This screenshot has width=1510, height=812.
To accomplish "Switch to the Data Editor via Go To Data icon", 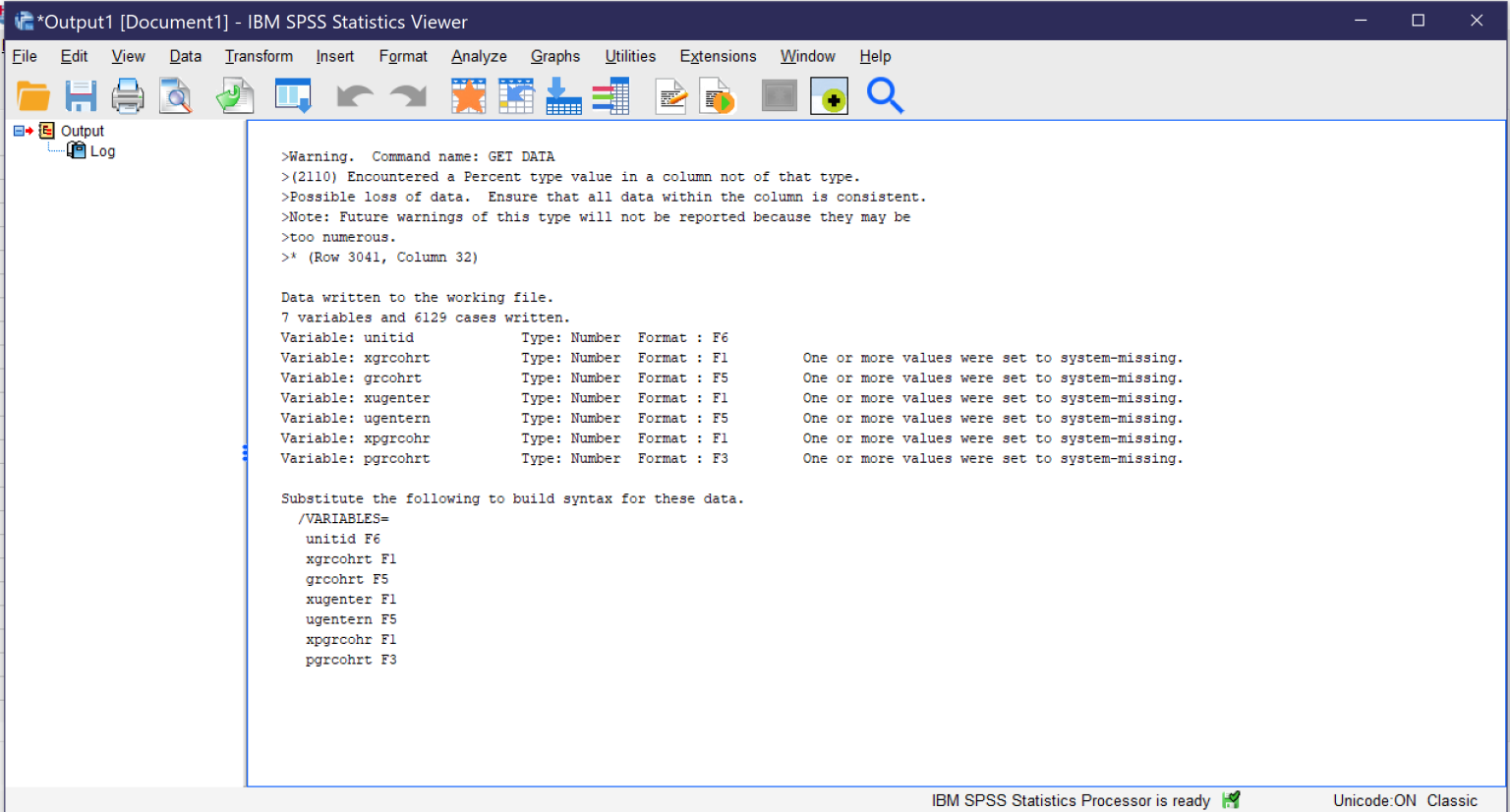I will pos(293,95).
